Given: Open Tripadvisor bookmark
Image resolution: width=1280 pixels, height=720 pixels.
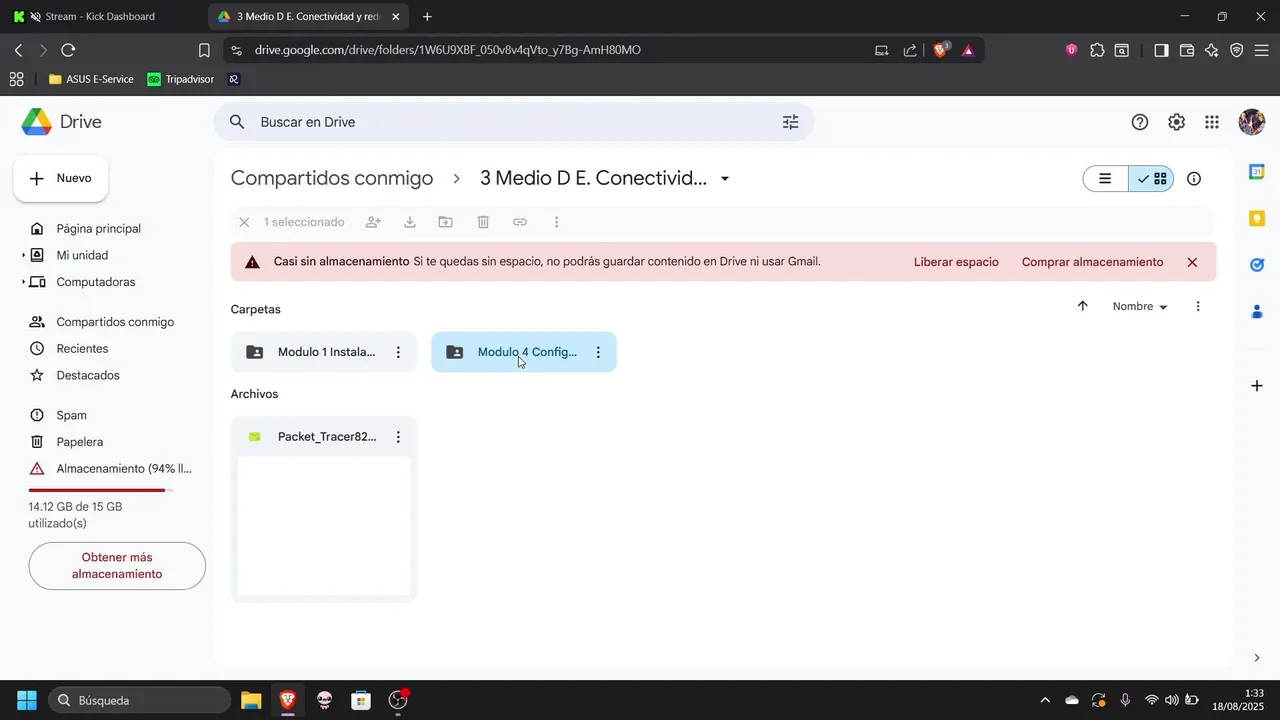Looking at the screenshot, I should point(181,79).
